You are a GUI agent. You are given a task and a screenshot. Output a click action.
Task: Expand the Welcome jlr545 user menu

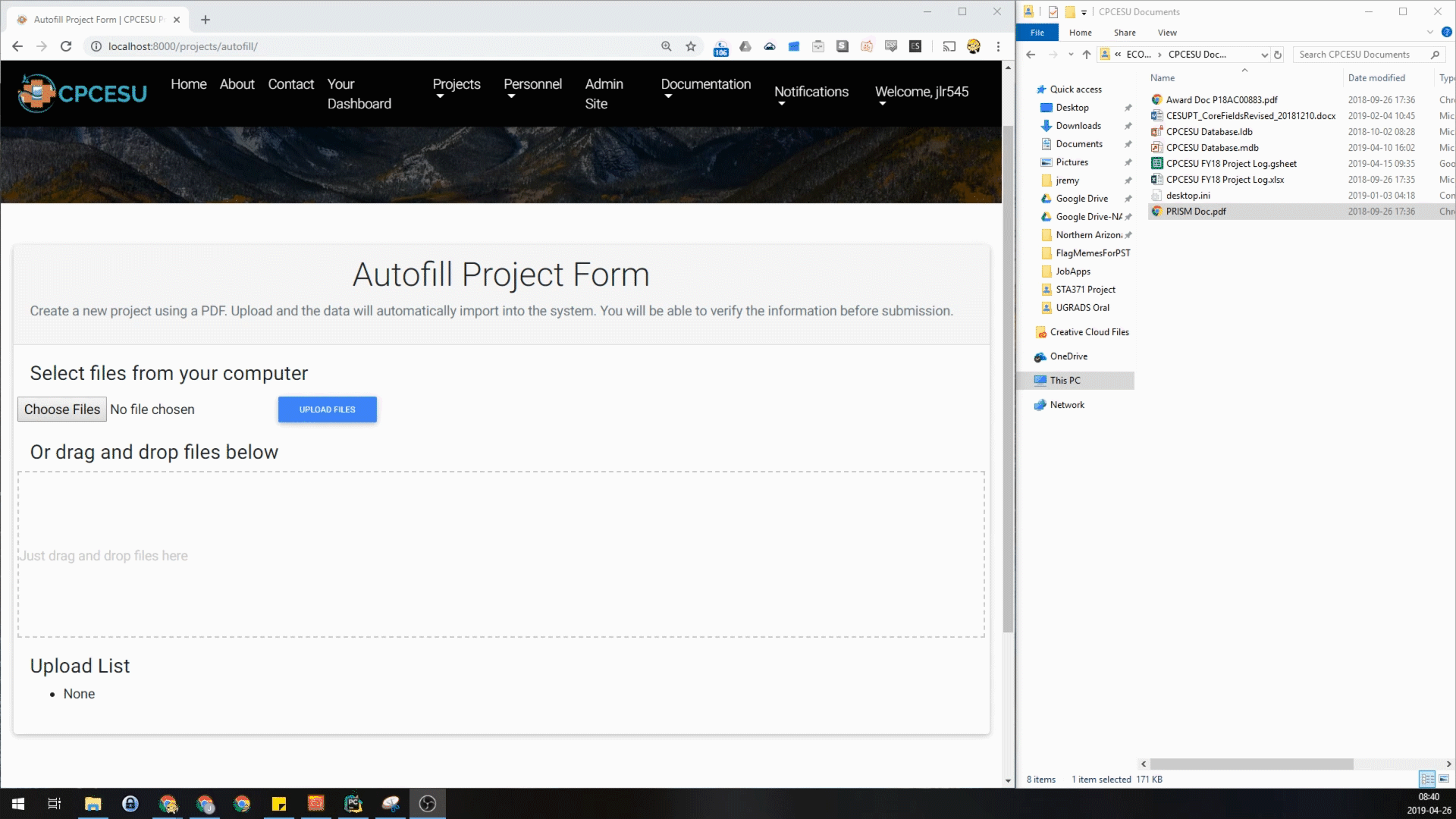tap(921, 91)
